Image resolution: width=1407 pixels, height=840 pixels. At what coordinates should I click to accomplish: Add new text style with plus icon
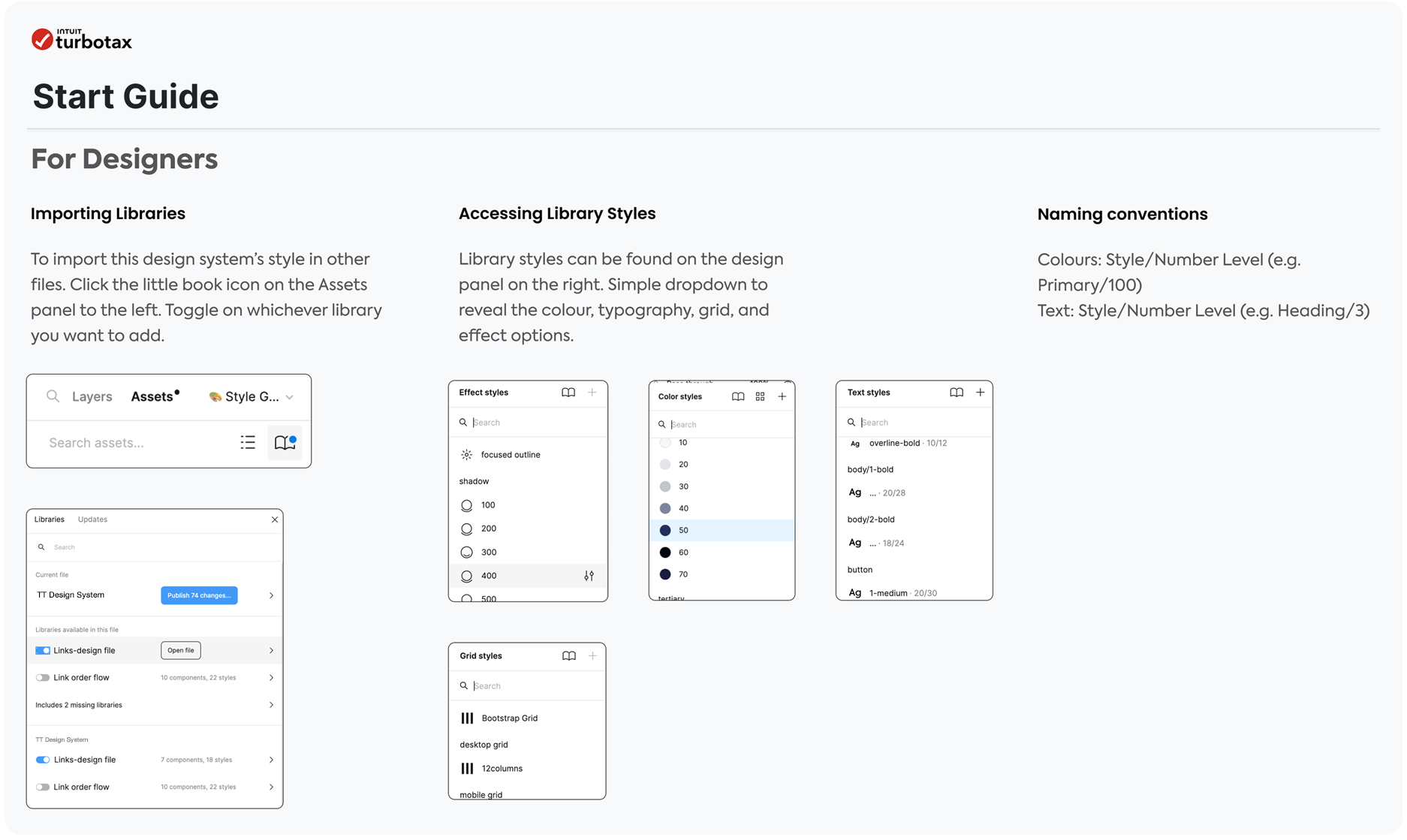pos(981,393)
